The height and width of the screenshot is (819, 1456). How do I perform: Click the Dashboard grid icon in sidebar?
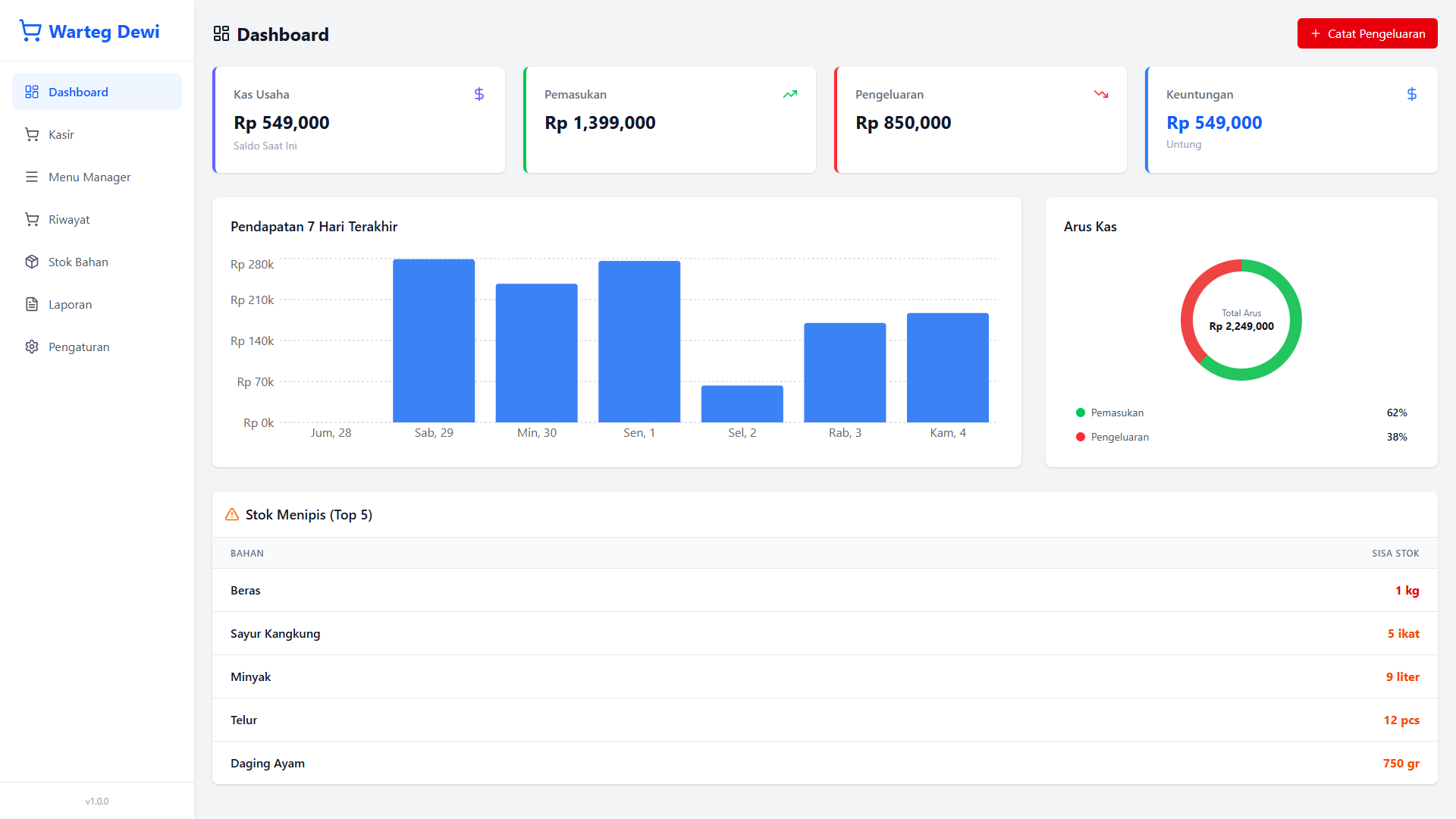(32, 92)
